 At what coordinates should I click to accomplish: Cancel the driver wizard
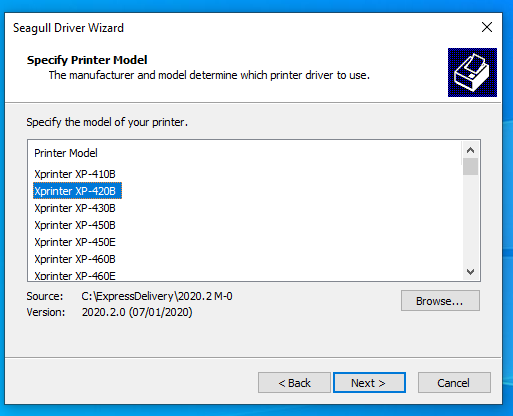point(454,383)
